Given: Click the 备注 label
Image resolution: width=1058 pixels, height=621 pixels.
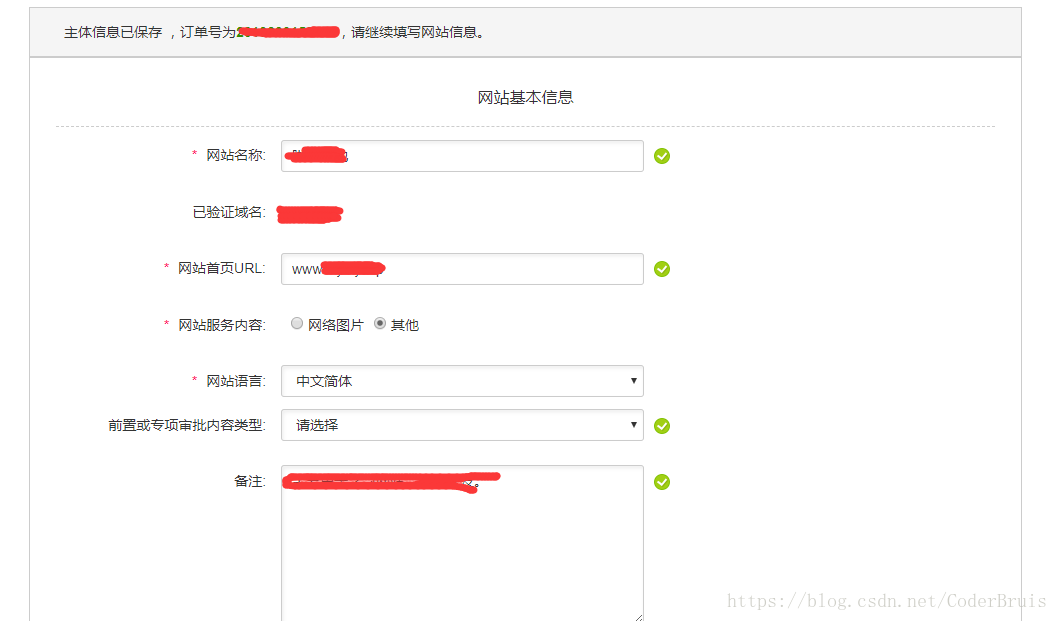Looking at the screenshot, I should [x=250, y=481].
